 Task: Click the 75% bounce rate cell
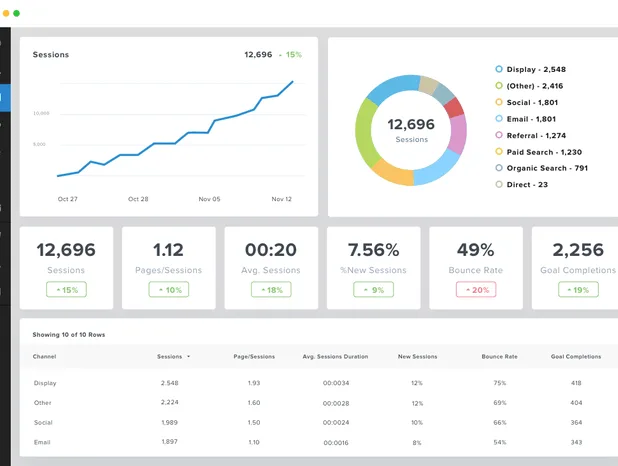(x=499, y=383)
